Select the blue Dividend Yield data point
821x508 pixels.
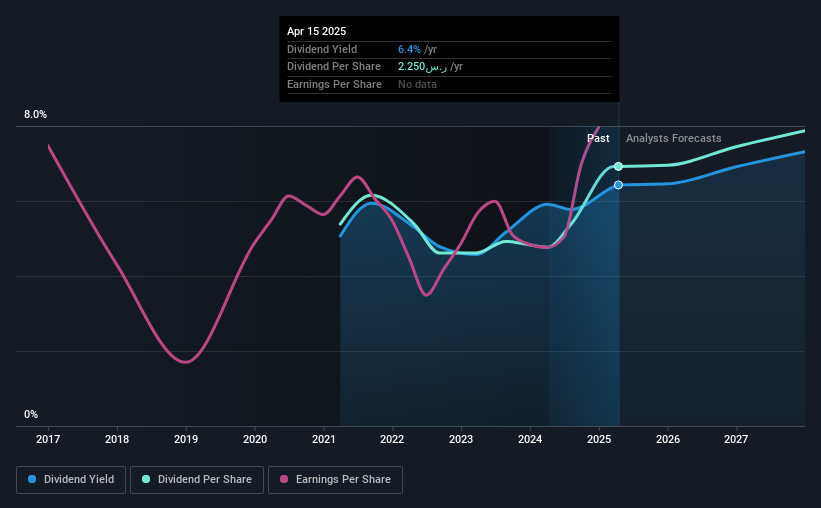click(x=618, y=185)
